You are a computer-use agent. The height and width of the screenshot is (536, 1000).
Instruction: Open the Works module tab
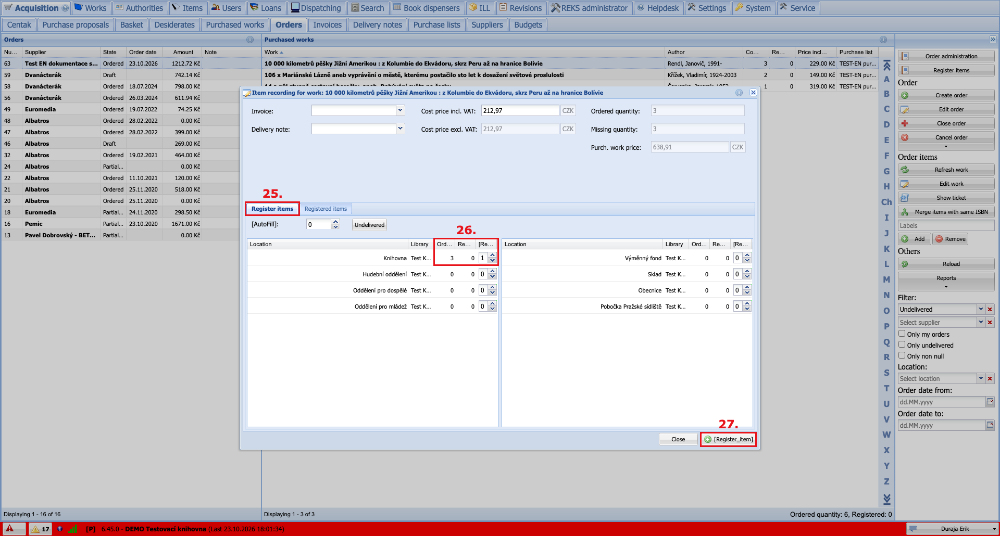[90, 8]
